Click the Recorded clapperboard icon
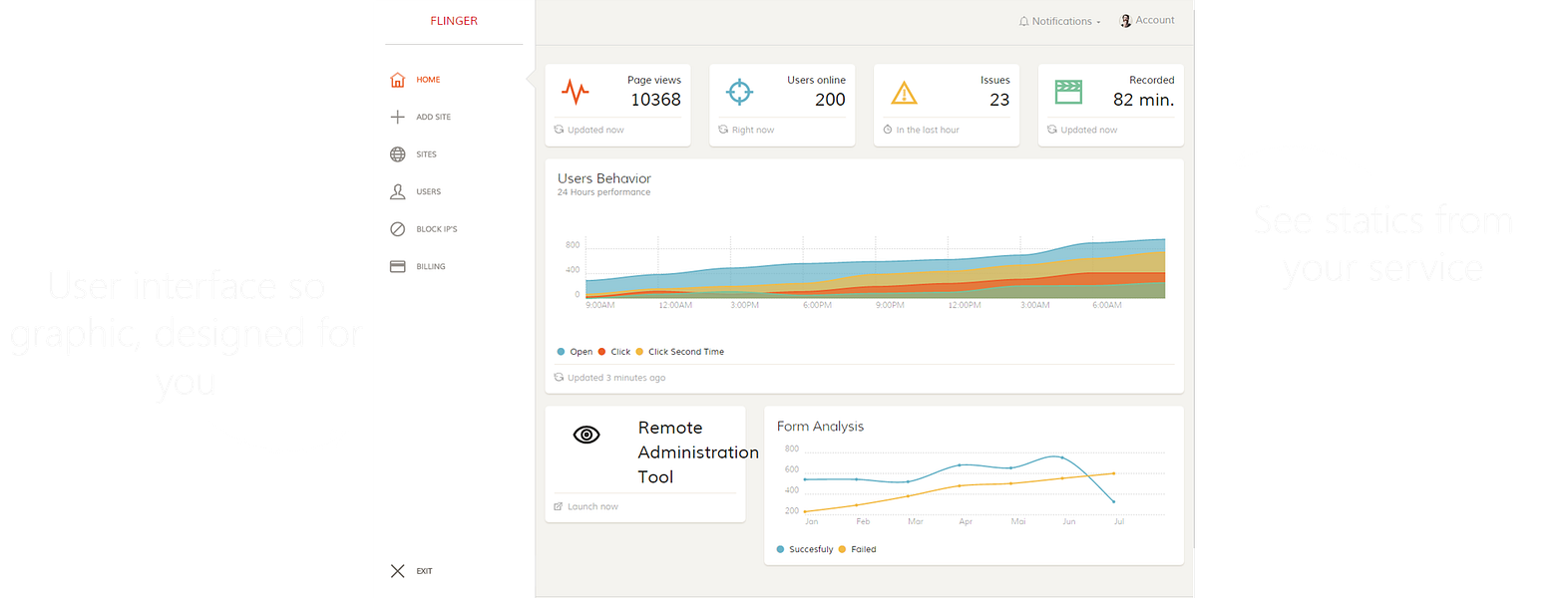1568x598 pixels. [x=1068, y=93]
